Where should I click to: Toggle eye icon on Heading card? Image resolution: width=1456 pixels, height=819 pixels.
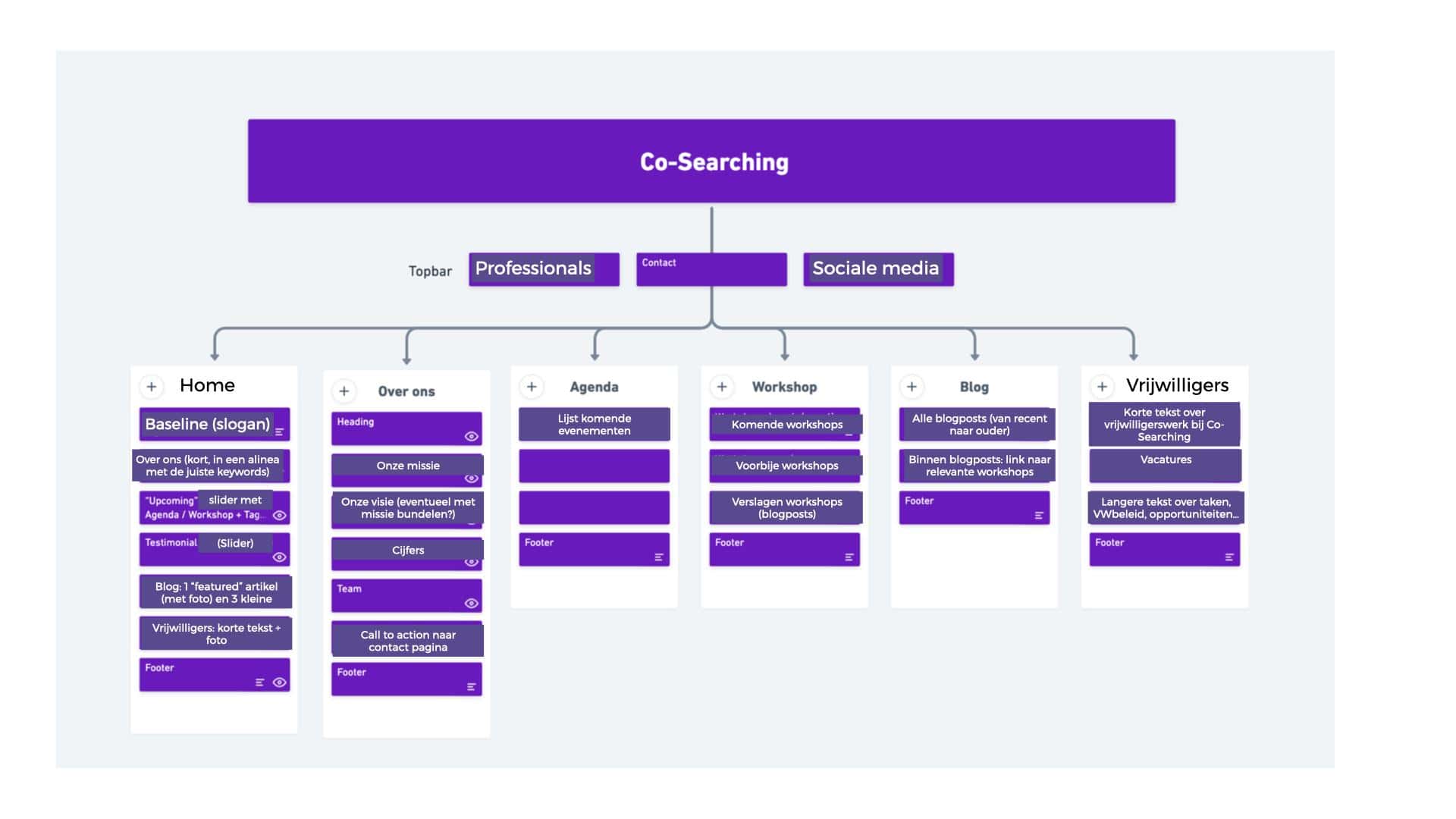[x=471, y=437]
